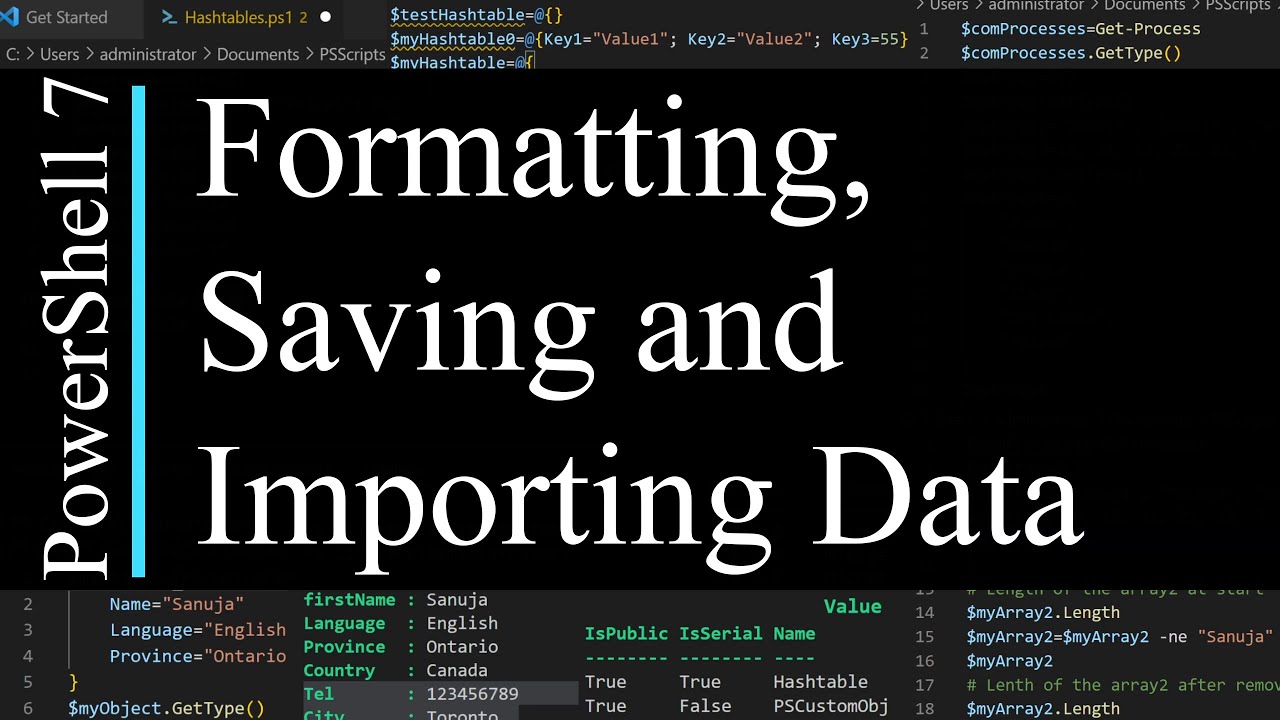Viewport: 1280px width, 720px height.
Task: Click the Hashtable name cell
Action: [x=821, y=682]
